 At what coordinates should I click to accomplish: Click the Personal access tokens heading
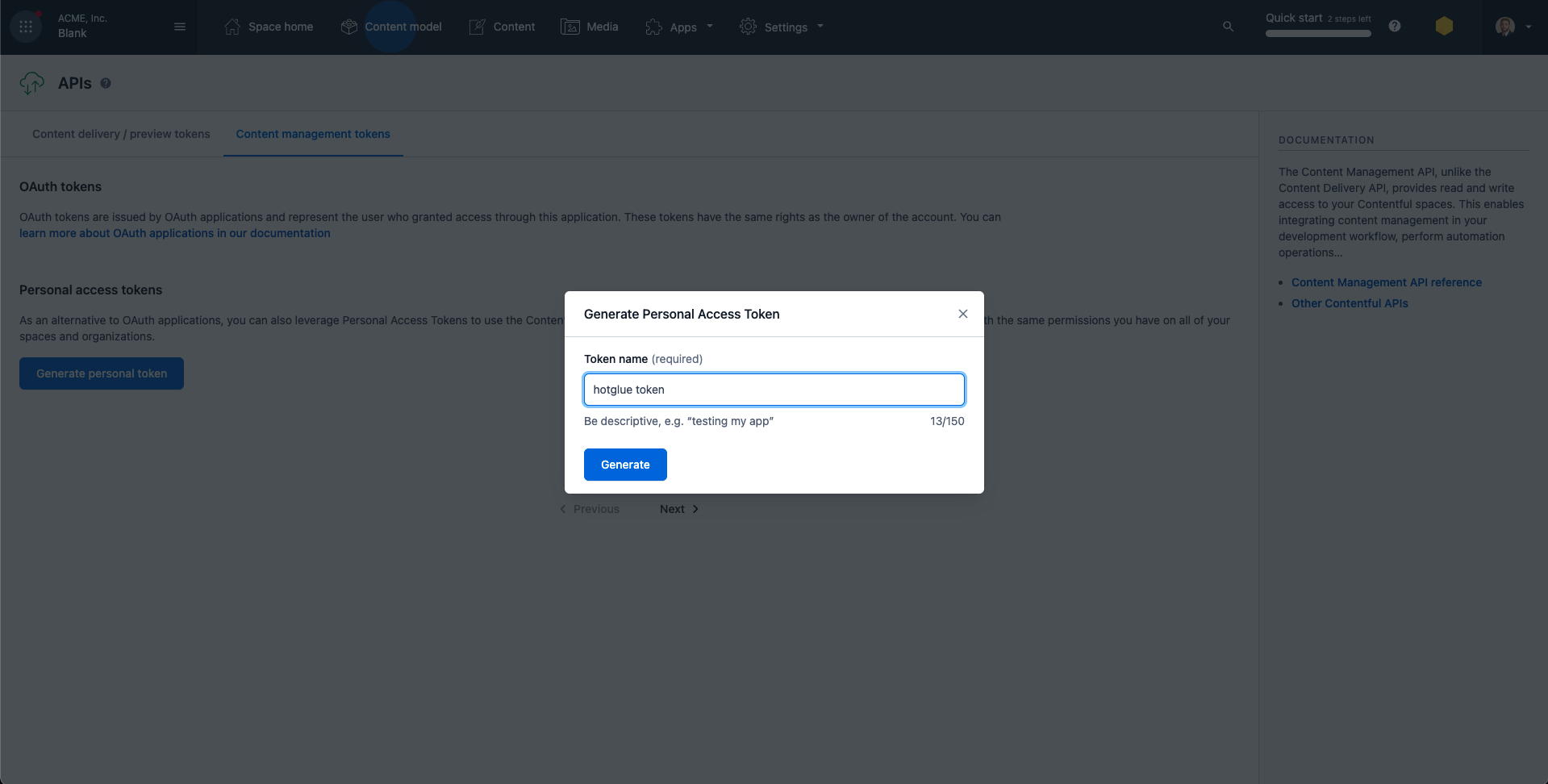[x=90, y=290]
